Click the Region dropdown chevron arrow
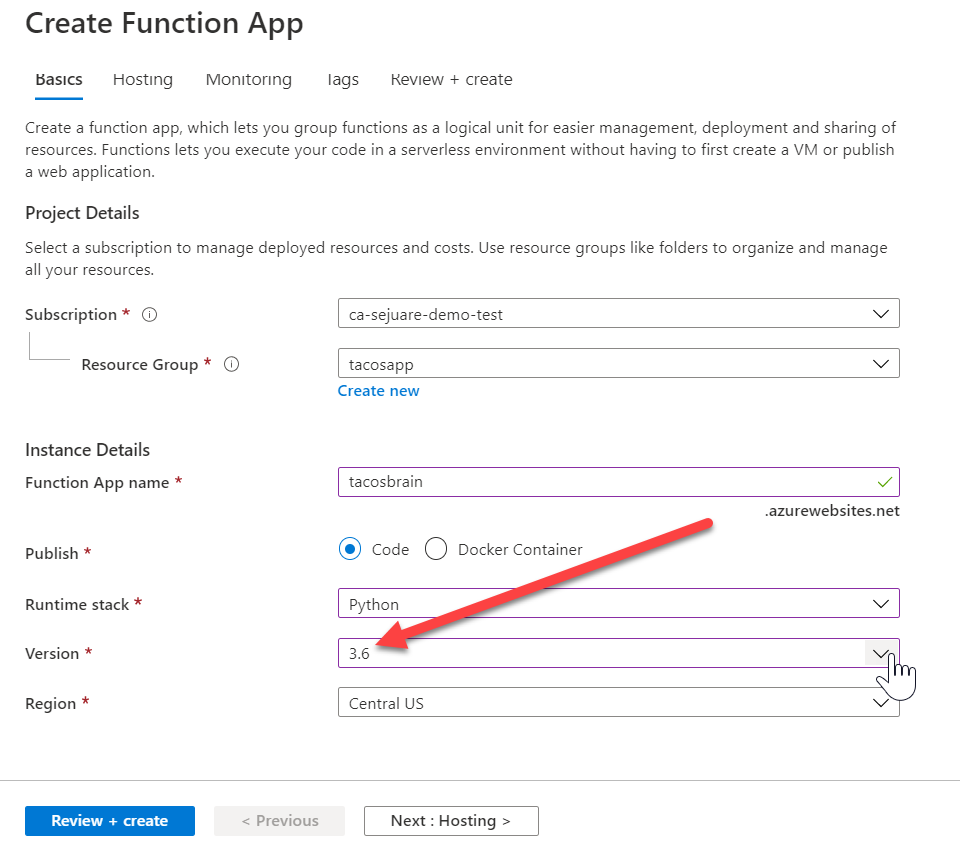Image resolution: width=960 pixels, height=847 pixels. coord(881,702)
